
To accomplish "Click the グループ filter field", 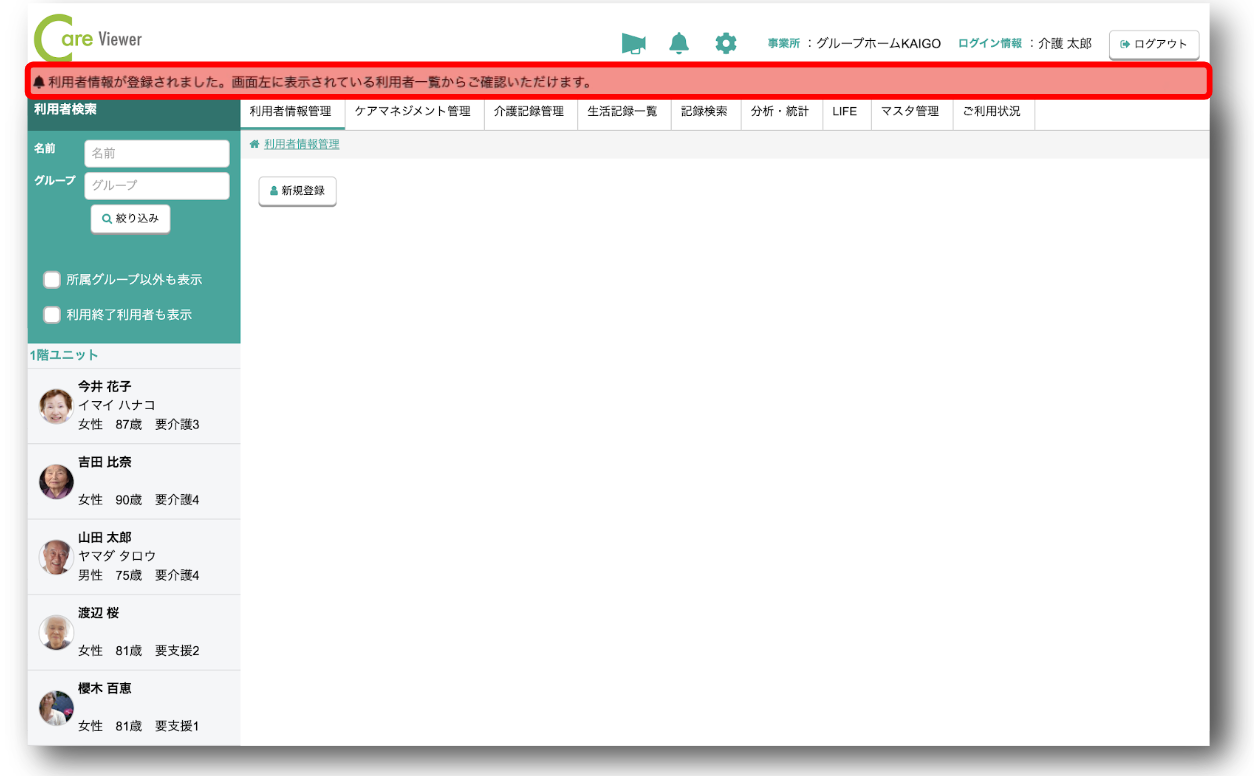I will 157,186.
